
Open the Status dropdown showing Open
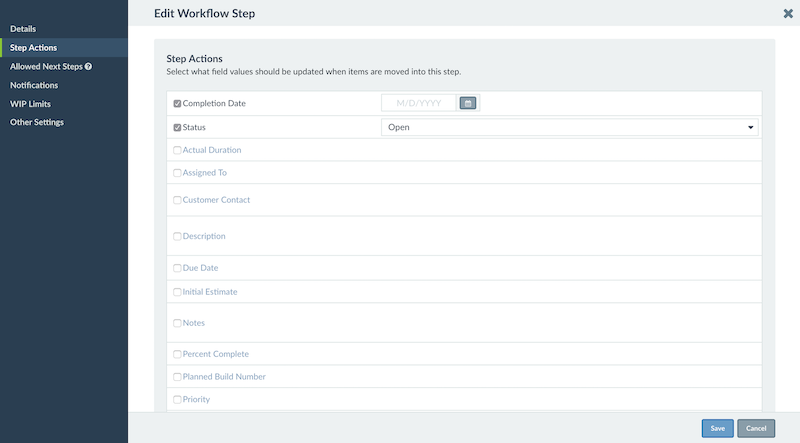click(569, 127)
